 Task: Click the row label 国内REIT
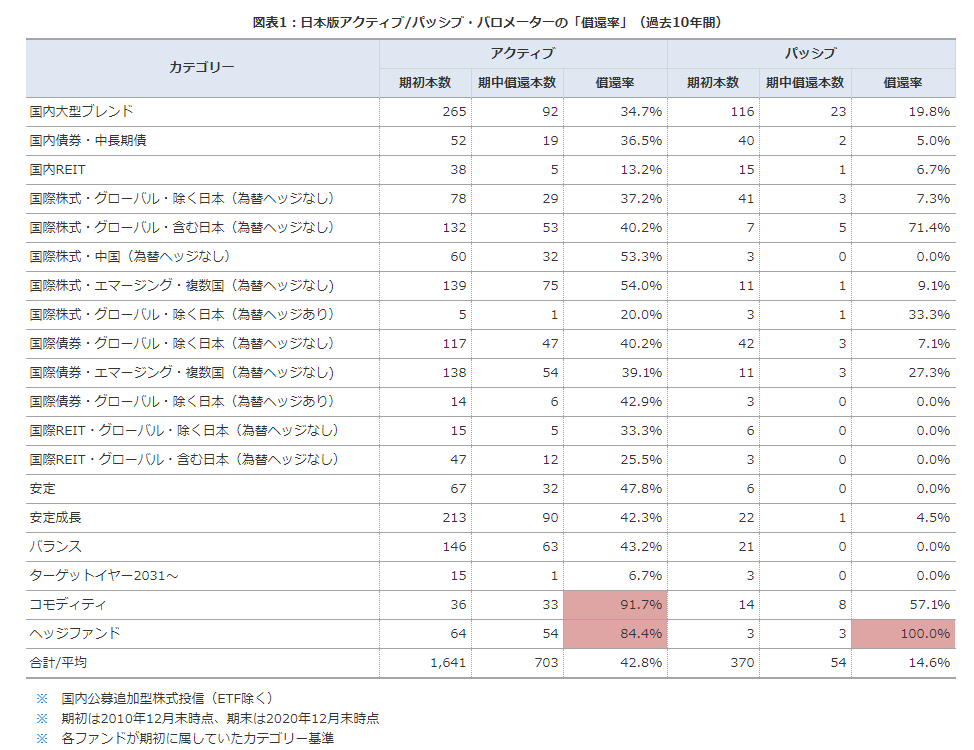tap(57, 170)
